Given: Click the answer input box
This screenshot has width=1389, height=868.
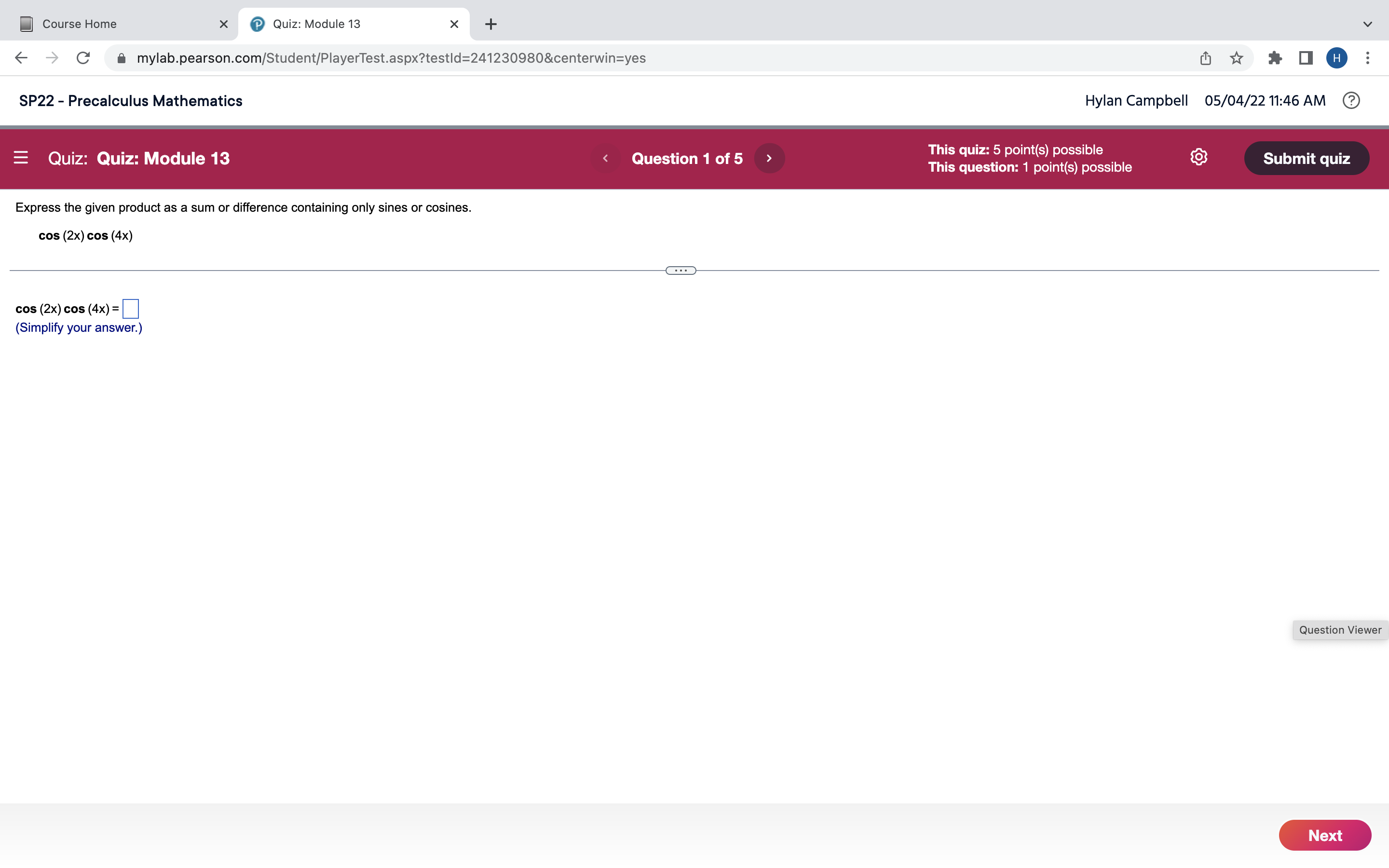Looking at the screenshot, I should (x=131, y=309).
